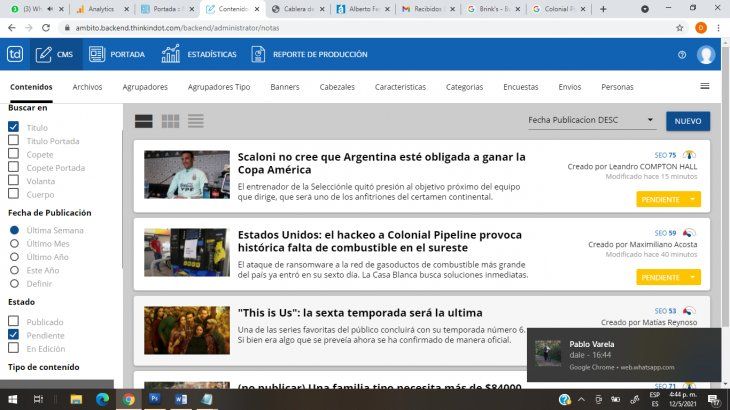The width and height of the screenshot is (730, 410).
Task: Open the Agrupadores tab
Action: 145,87
